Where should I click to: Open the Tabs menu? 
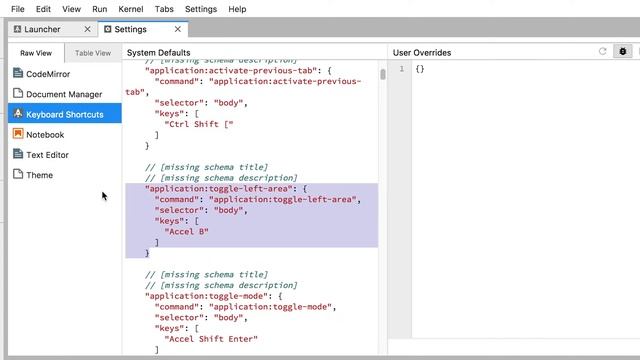(x=164, y=9)
